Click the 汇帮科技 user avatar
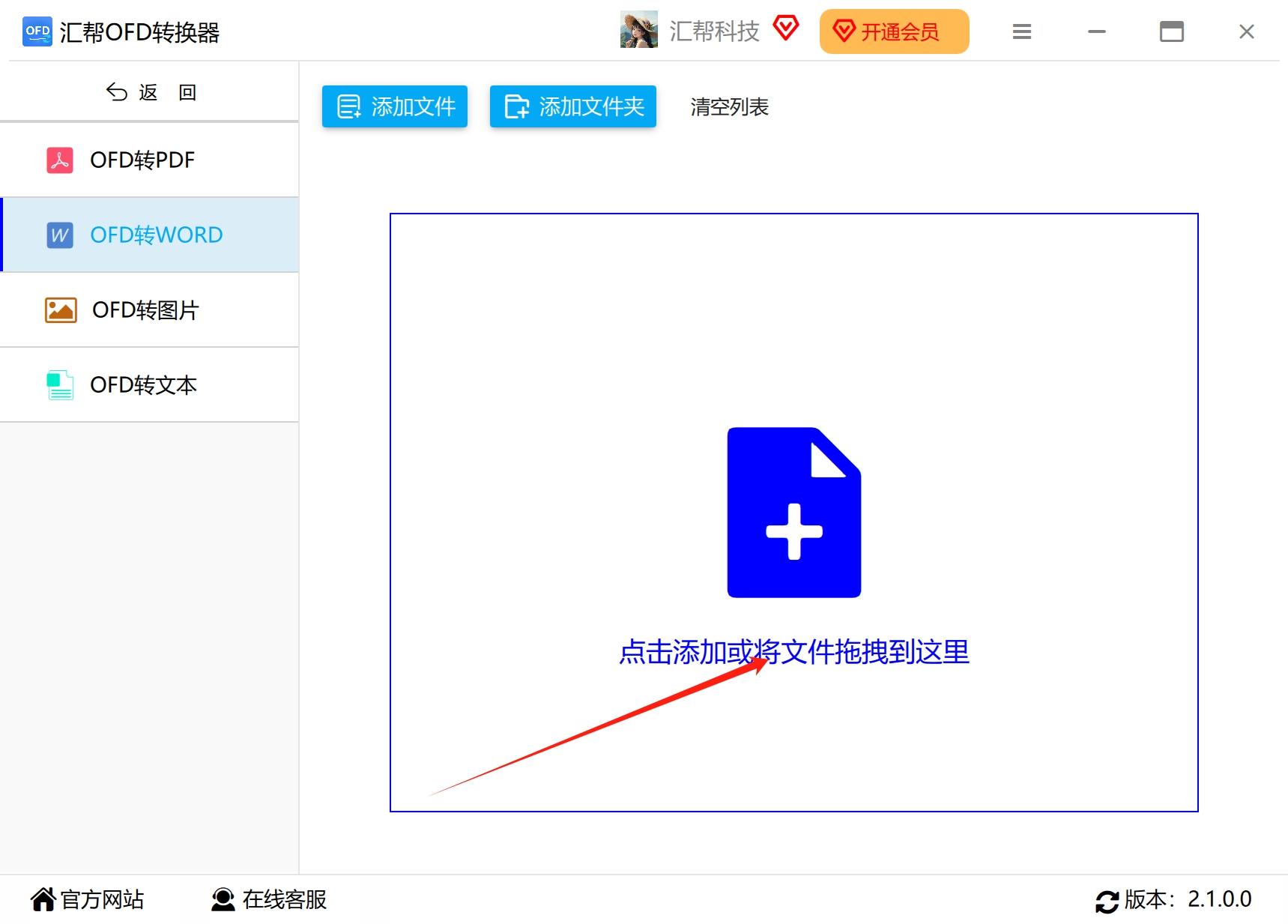The width and height of the screenshot is (1288, 924). [638, 31]
